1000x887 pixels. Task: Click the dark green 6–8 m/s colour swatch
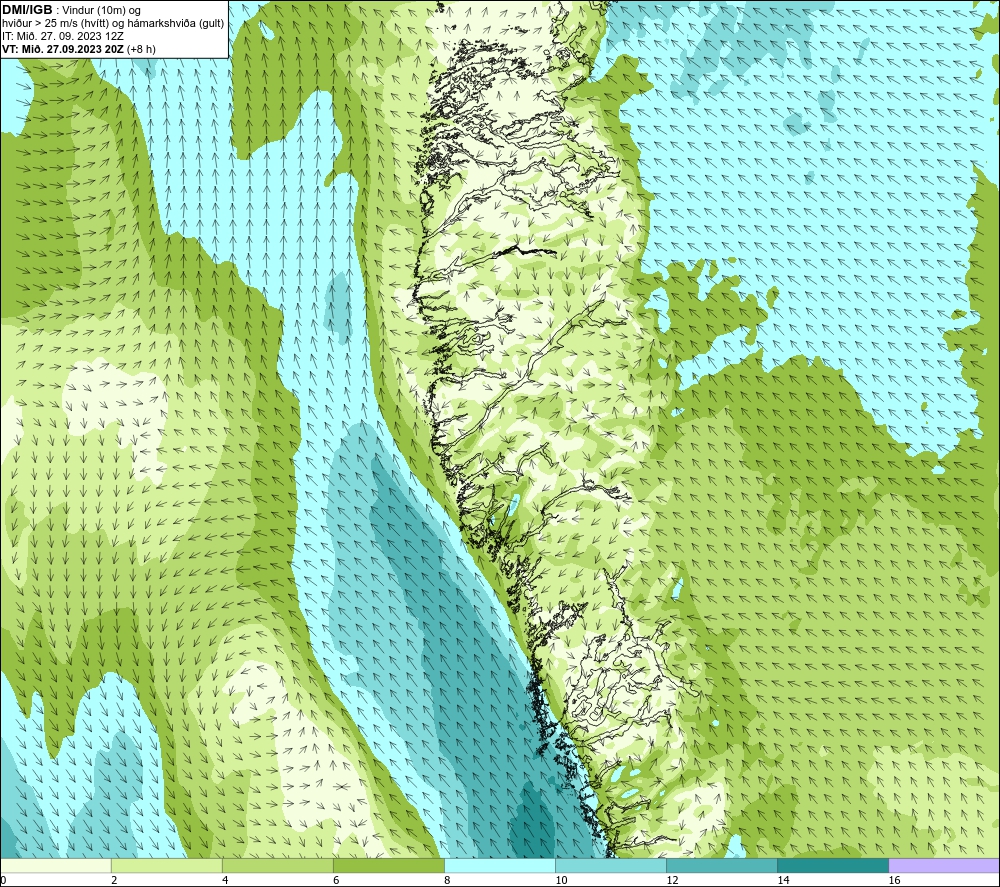tap(388, 865)
